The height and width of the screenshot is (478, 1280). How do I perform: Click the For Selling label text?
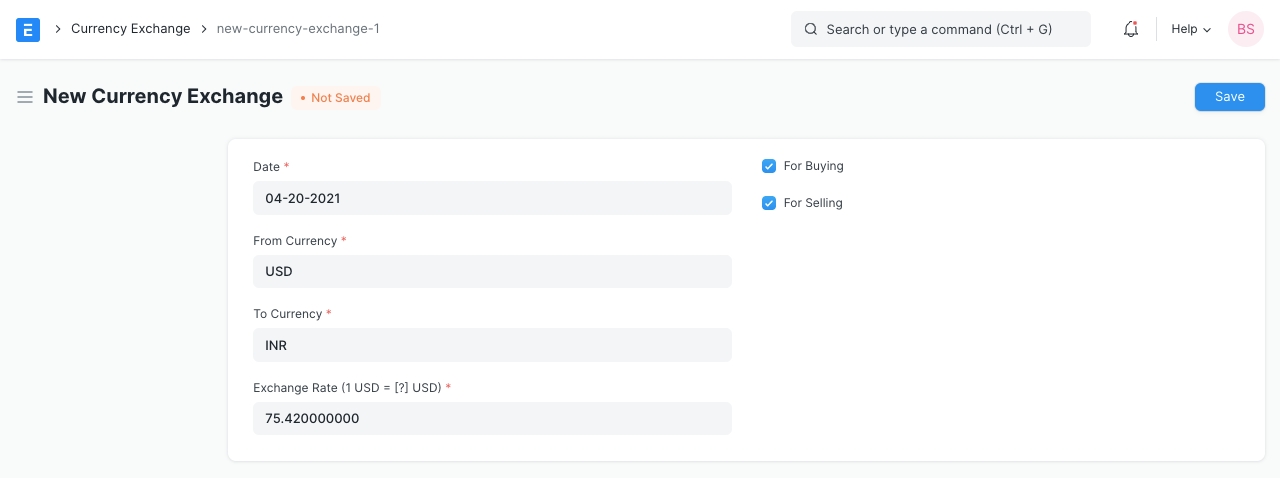[x=813, y=203]
